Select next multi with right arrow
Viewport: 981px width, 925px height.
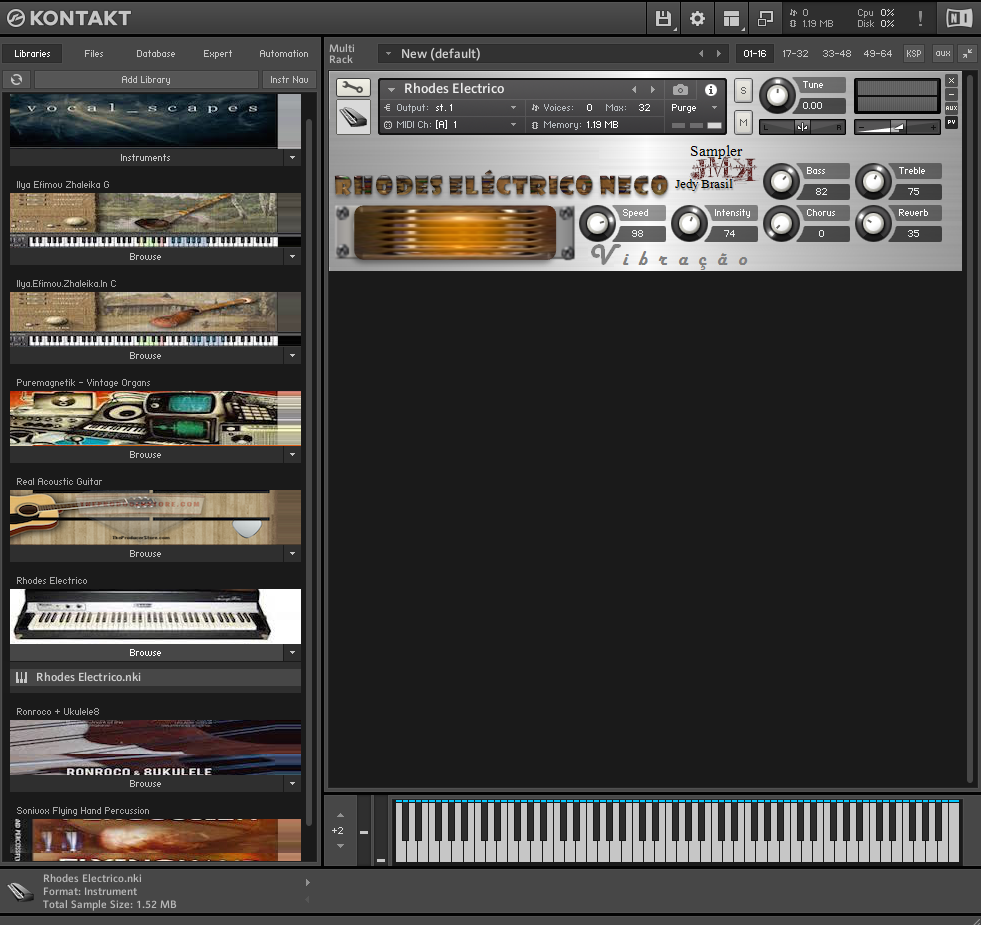click(719, 54)
